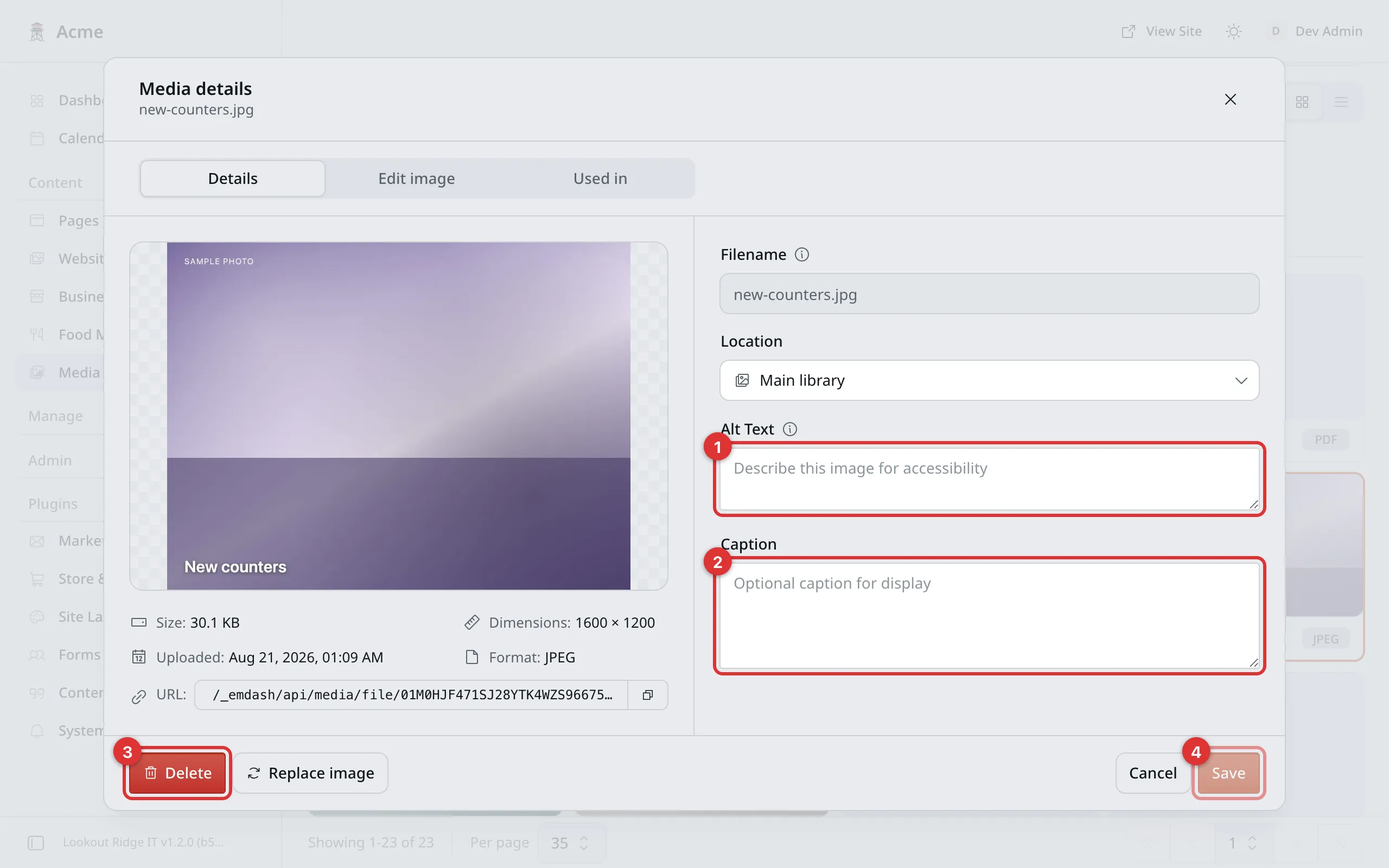Open the Food Menu sidebar item
The image size is (1389, 868).
tap(61, 334)
